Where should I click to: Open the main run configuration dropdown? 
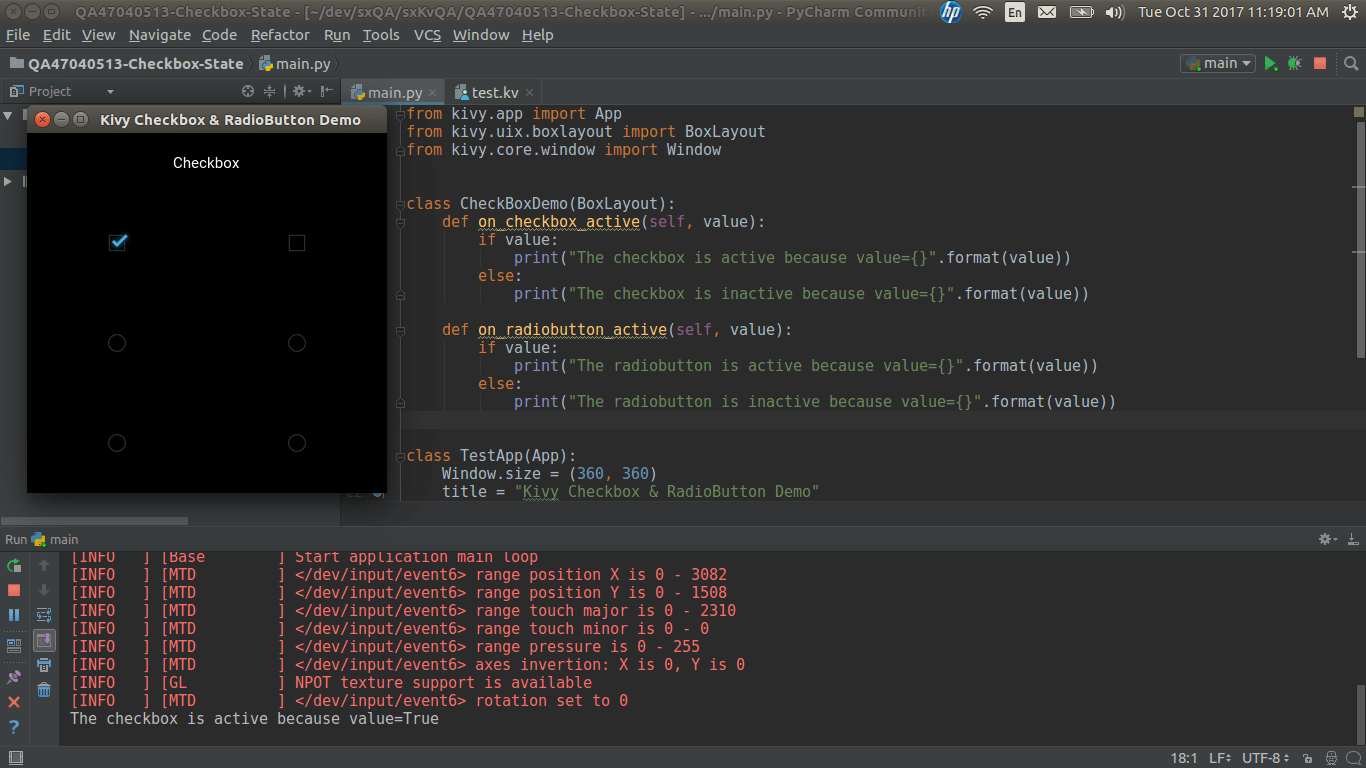tap(1218, 63)
